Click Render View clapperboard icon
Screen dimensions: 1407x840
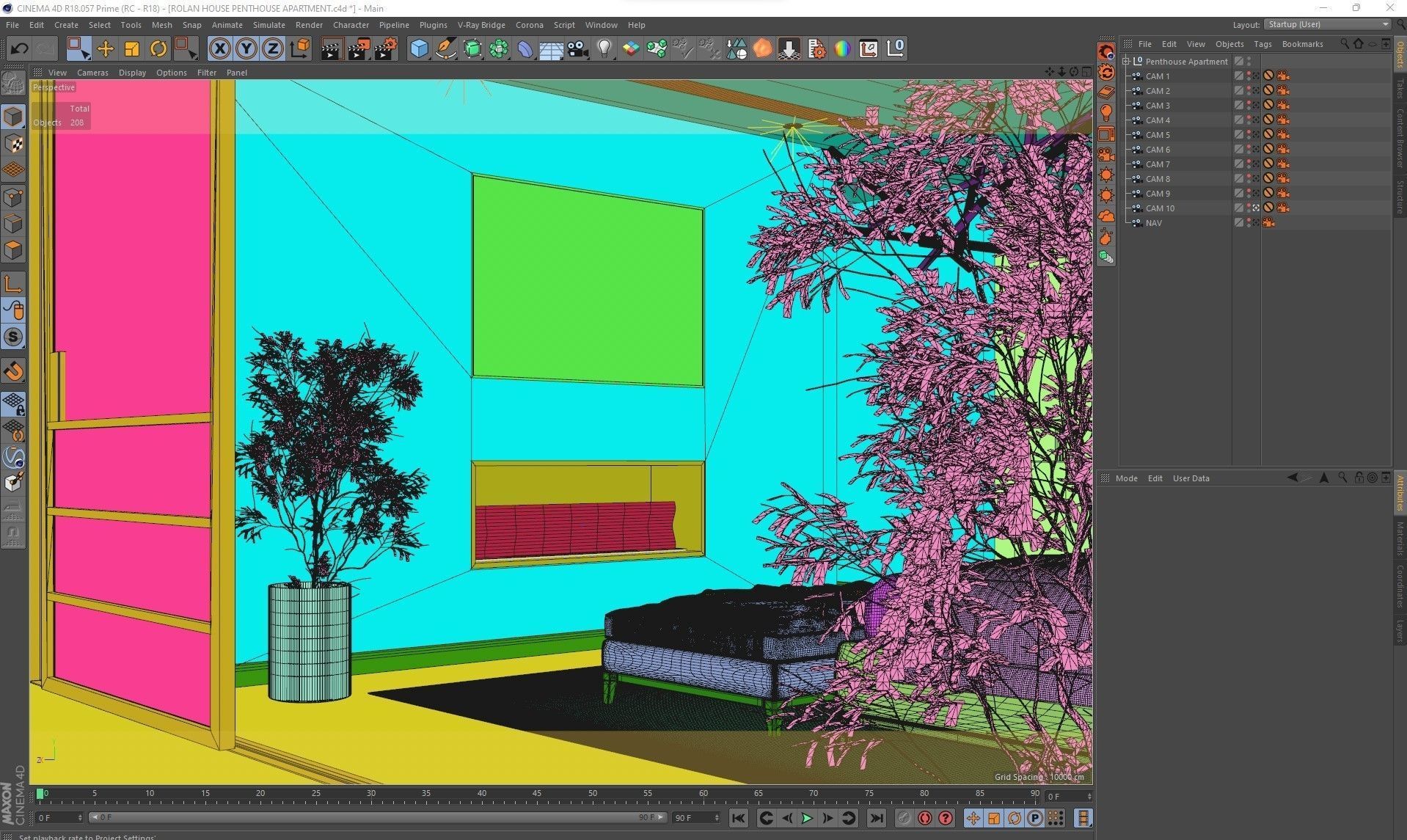click(332, 49)
